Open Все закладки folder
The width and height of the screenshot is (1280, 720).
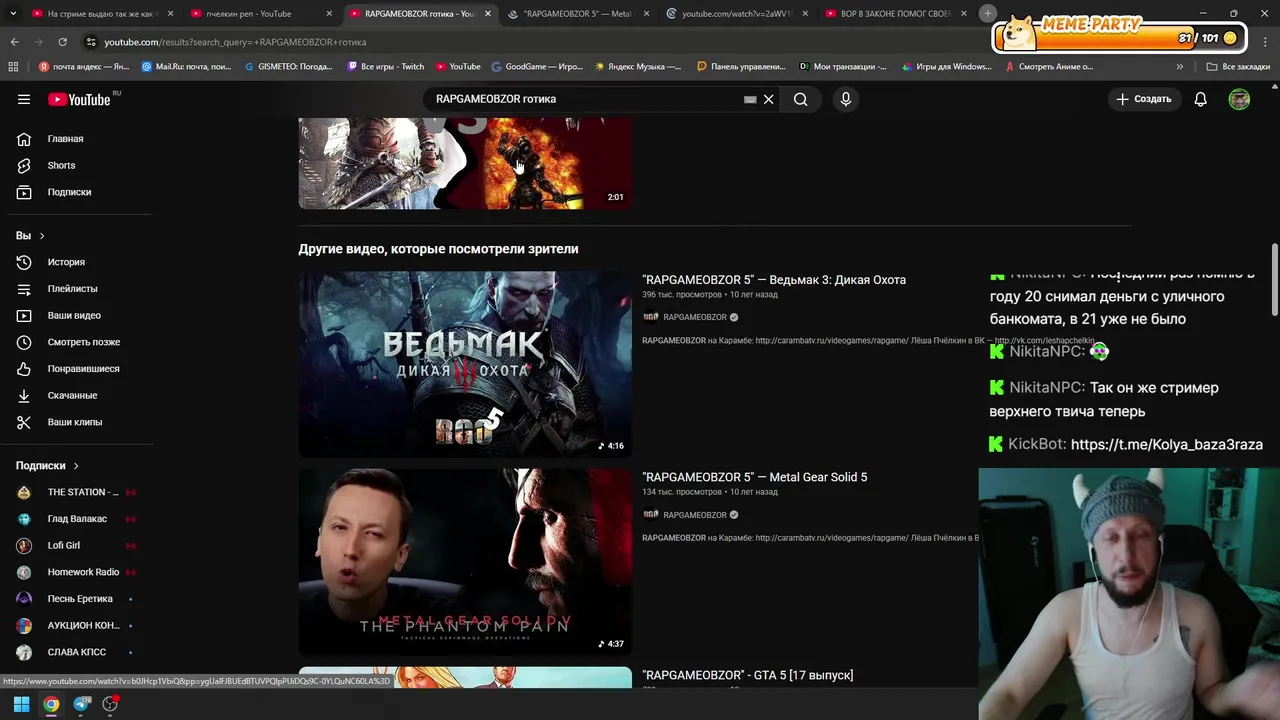[1238, 67]
